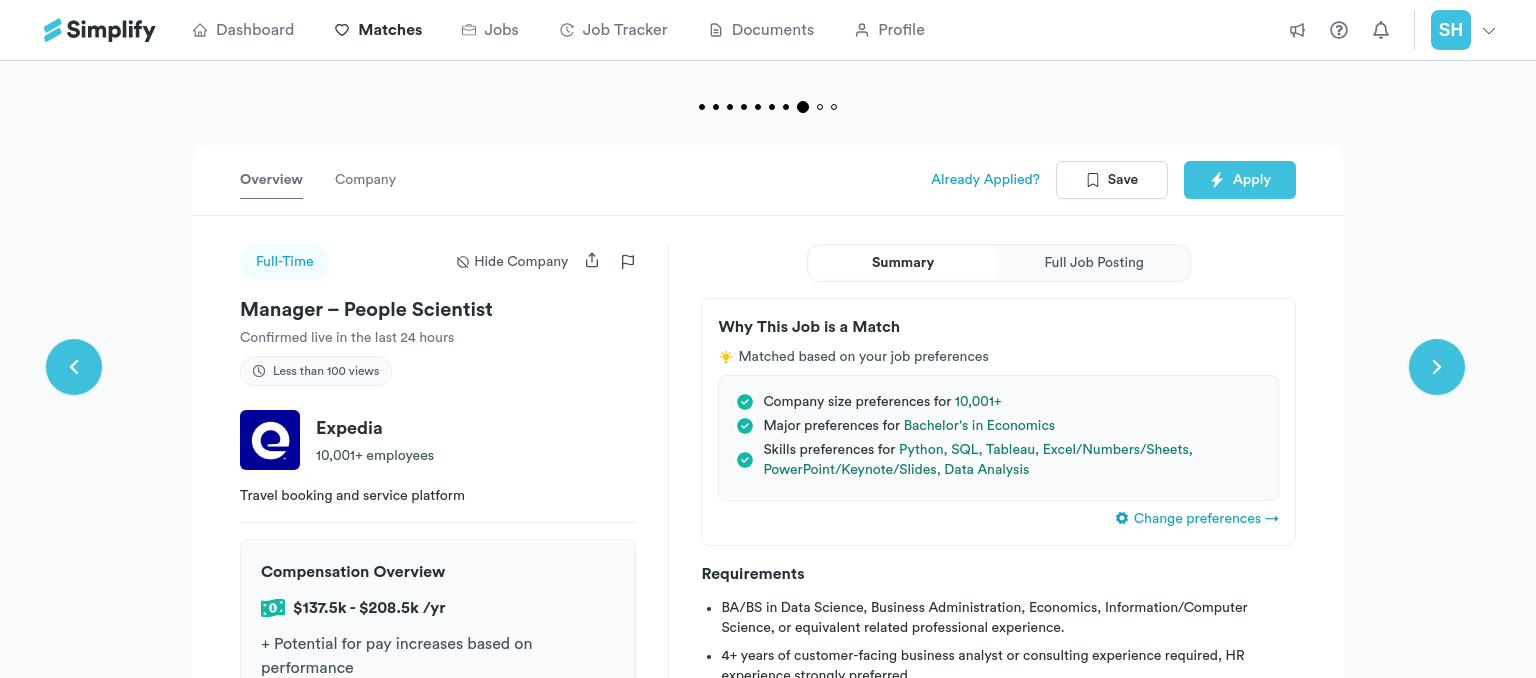Expand the SH account menu chevron
The height and width of the screenshot is (678, 1536).
[x=1489, y=31]
